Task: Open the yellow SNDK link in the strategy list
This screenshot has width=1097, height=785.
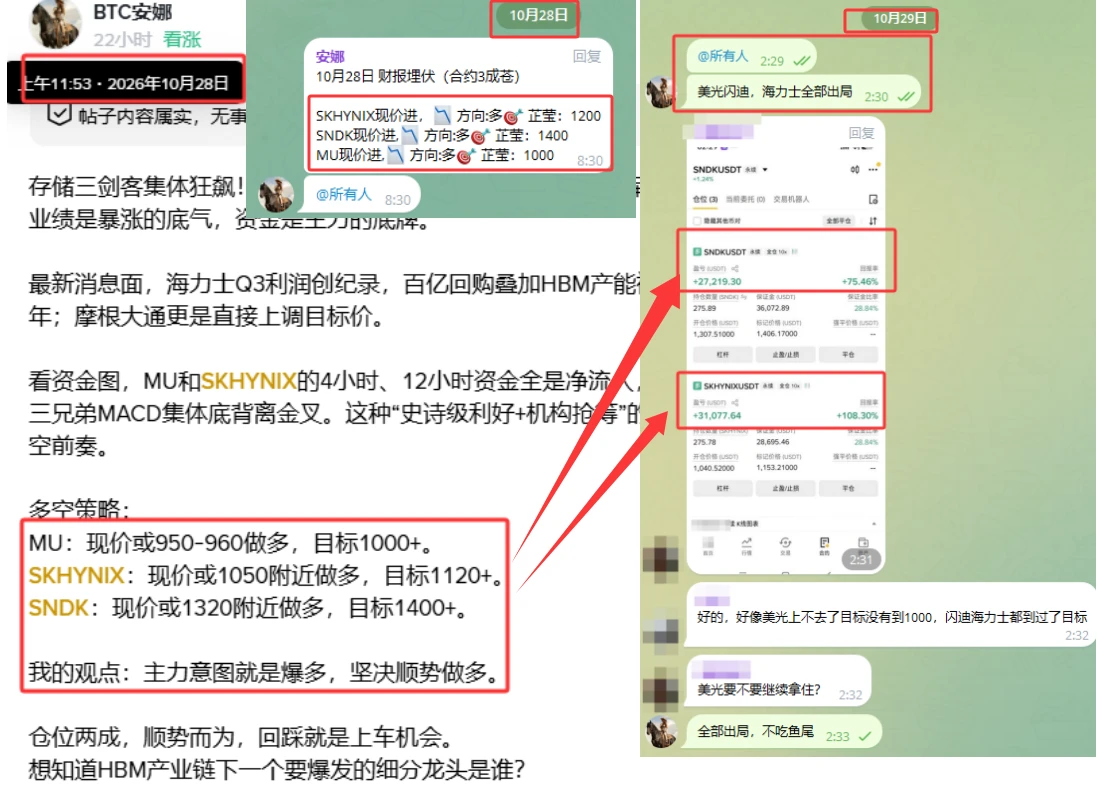Action: [59, 608]
